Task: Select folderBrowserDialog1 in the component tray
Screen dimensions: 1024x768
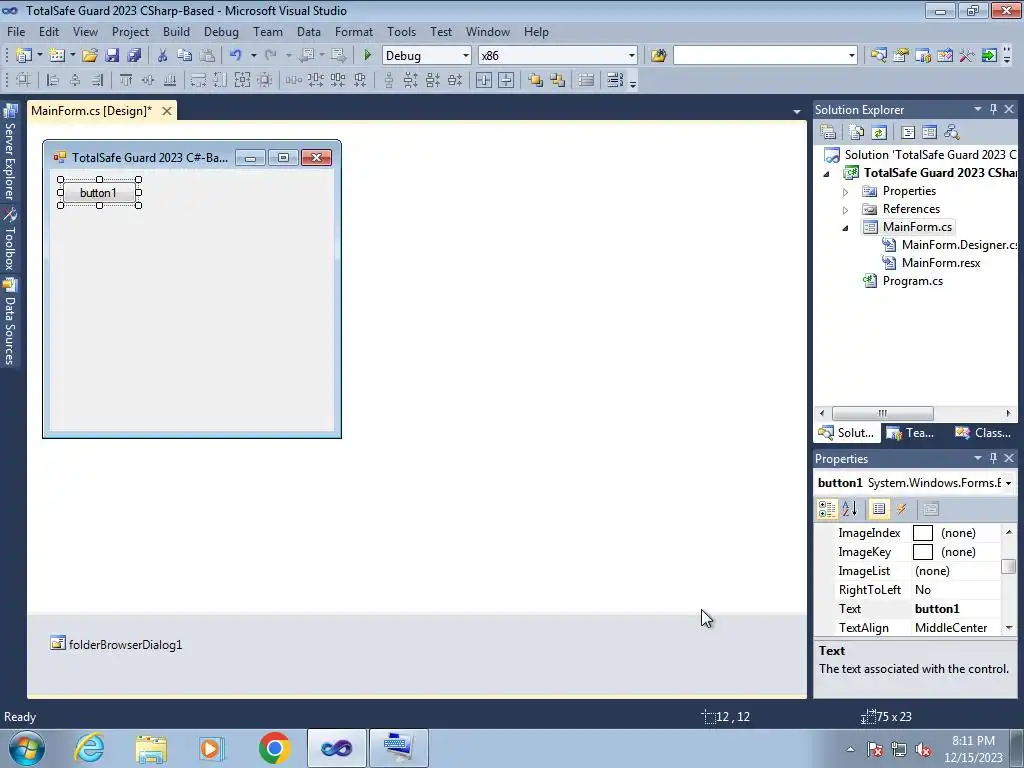Action: tap(116, 645)
